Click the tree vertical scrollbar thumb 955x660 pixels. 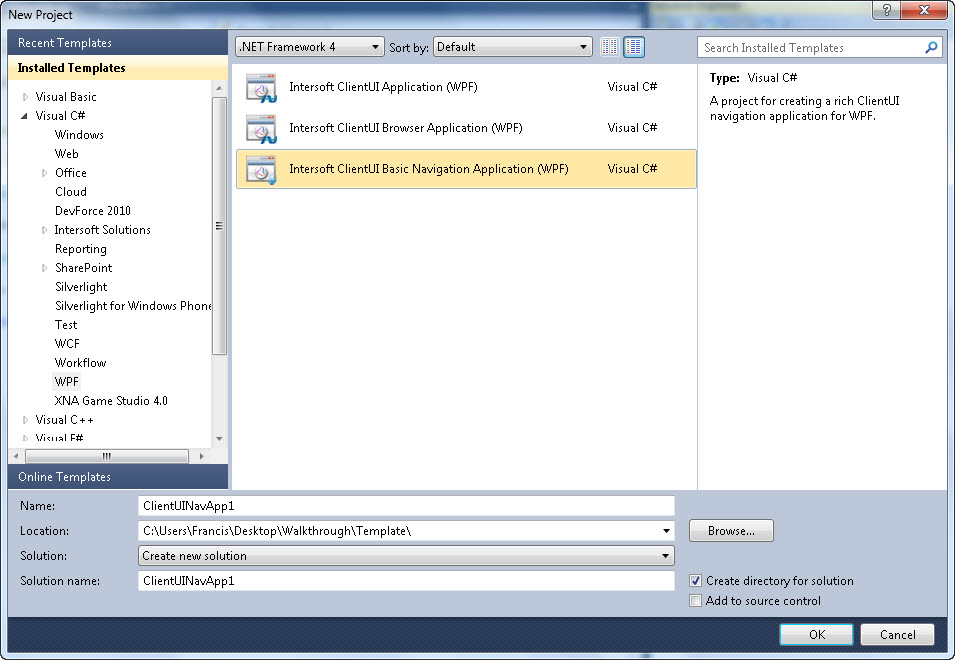[x=219, y=225]
